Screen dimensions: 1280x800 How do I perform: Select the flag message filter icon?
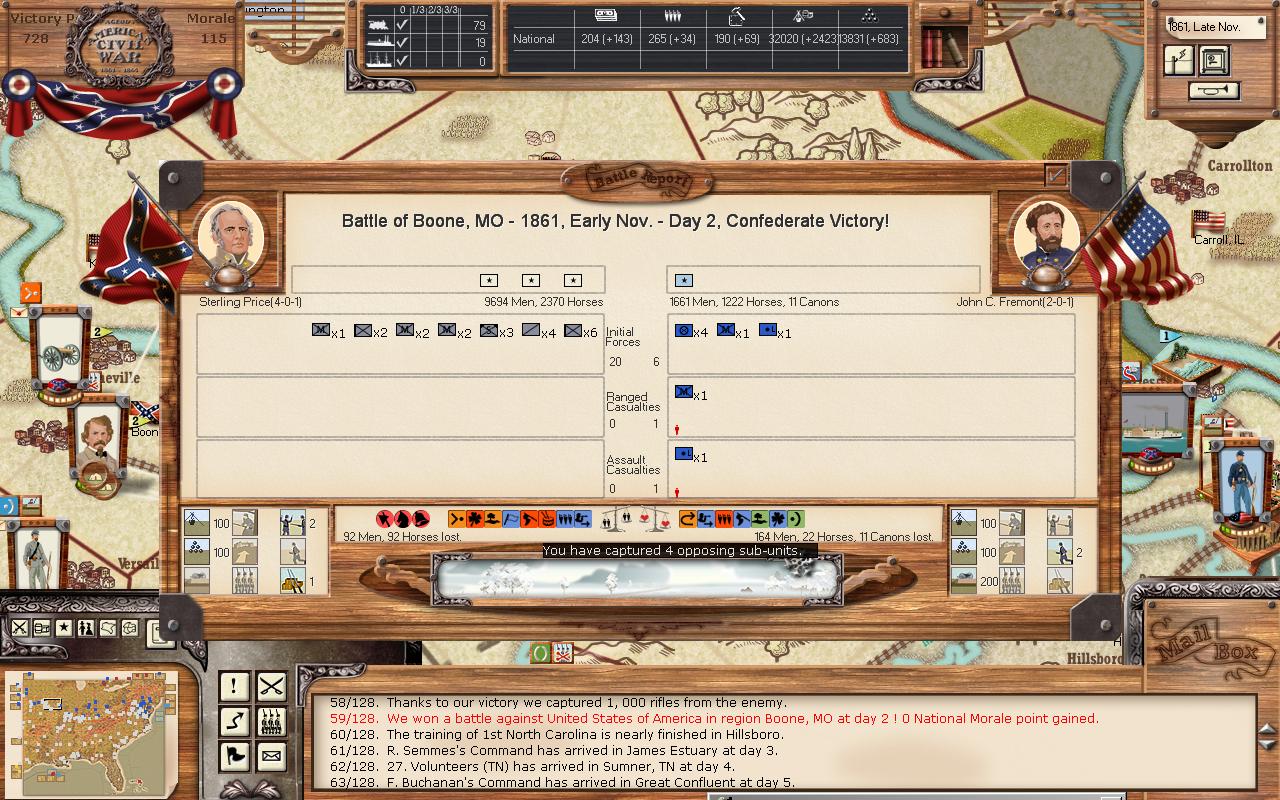[x=234, y=756]
